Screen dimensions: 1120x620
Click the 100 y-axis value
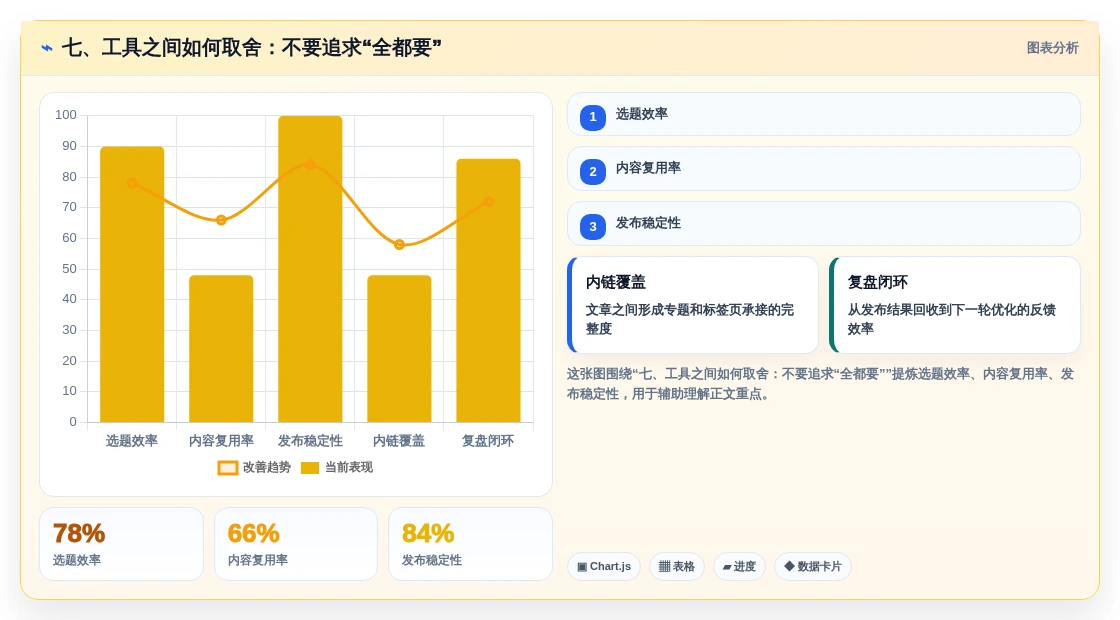pyautogui.click(x=66, y=115)
